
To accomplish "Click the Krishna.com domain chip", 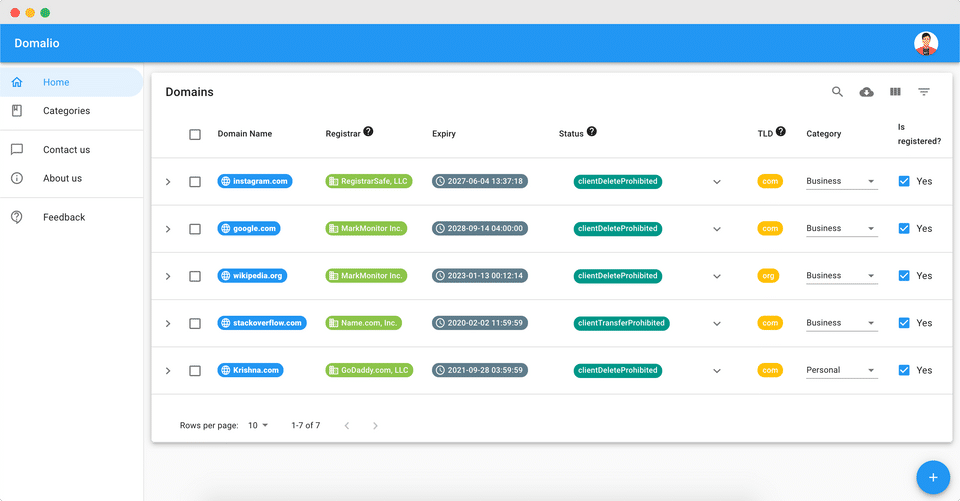I will point(250,370).
